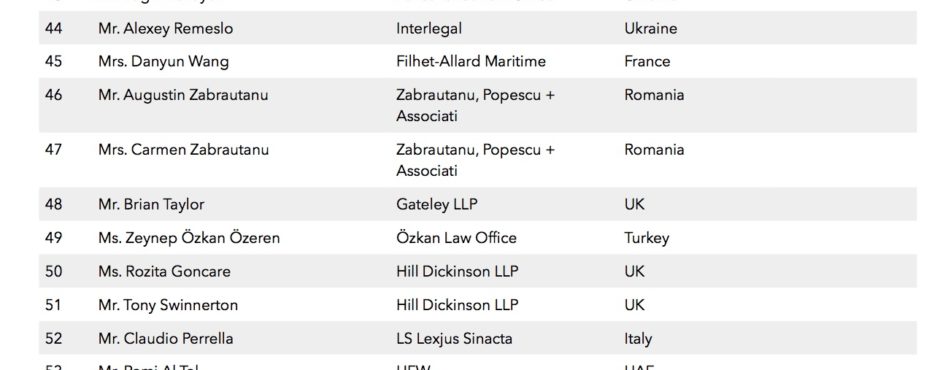Select Ms. Rozita Goncare entry
Image resolution: width=940 pixels, height=370 pixels.
(x=164, y=271)
